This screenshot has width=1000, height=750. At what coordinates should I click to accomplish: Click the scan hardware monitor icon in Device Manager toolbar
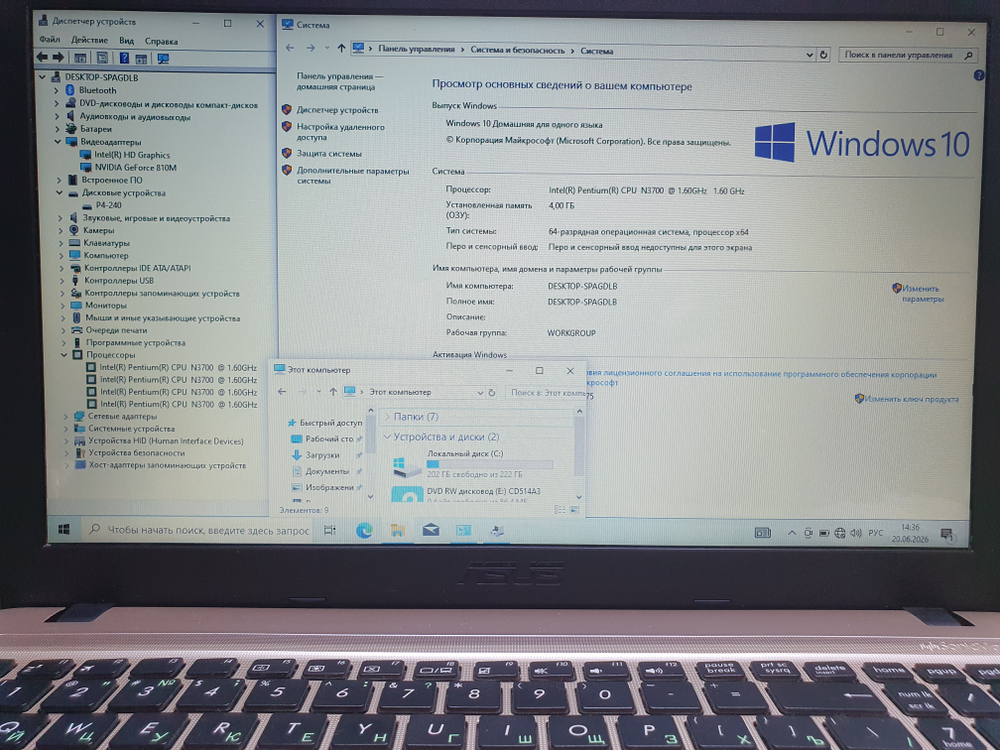point(163,59)
